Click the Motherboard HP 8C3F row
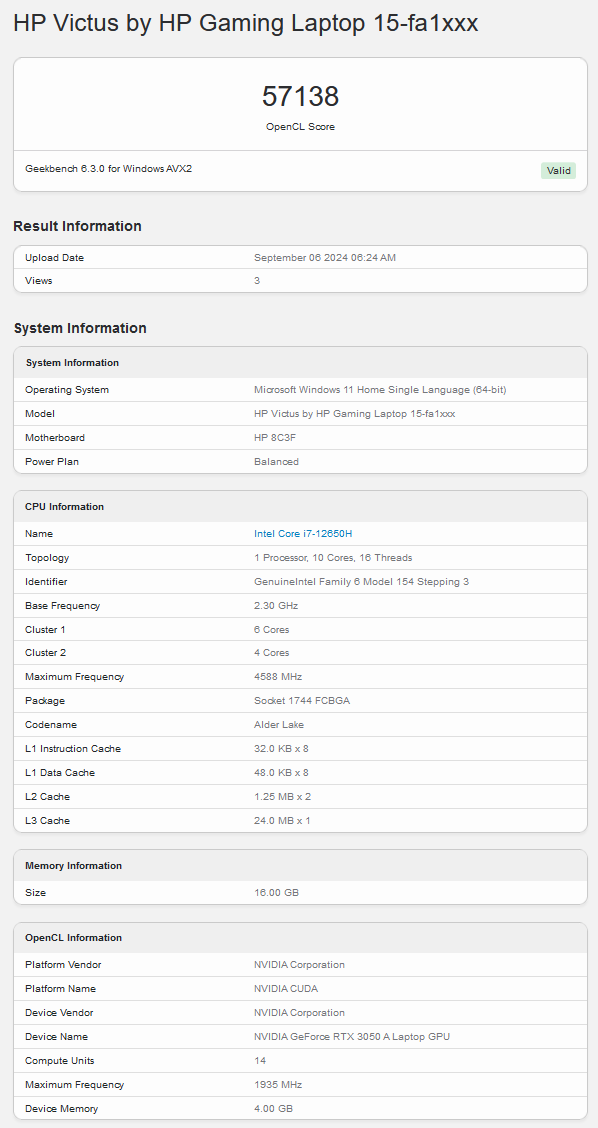This screenshot has height=1128, width=598. (x=300, y=437)
